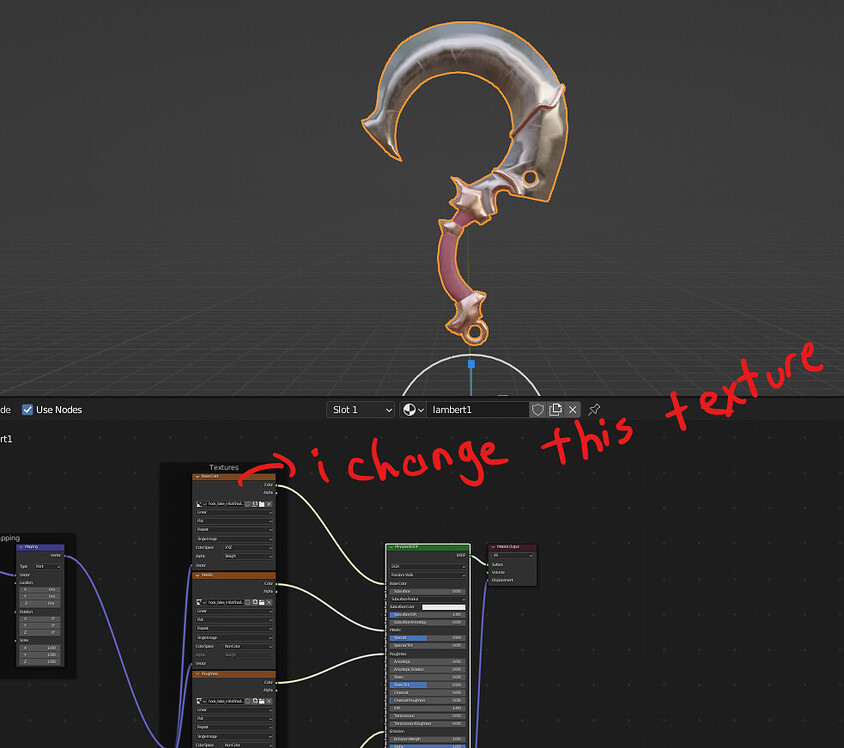
Task: Click the BSDF output socket on Principled BSDF
Action: coord(470,555)
